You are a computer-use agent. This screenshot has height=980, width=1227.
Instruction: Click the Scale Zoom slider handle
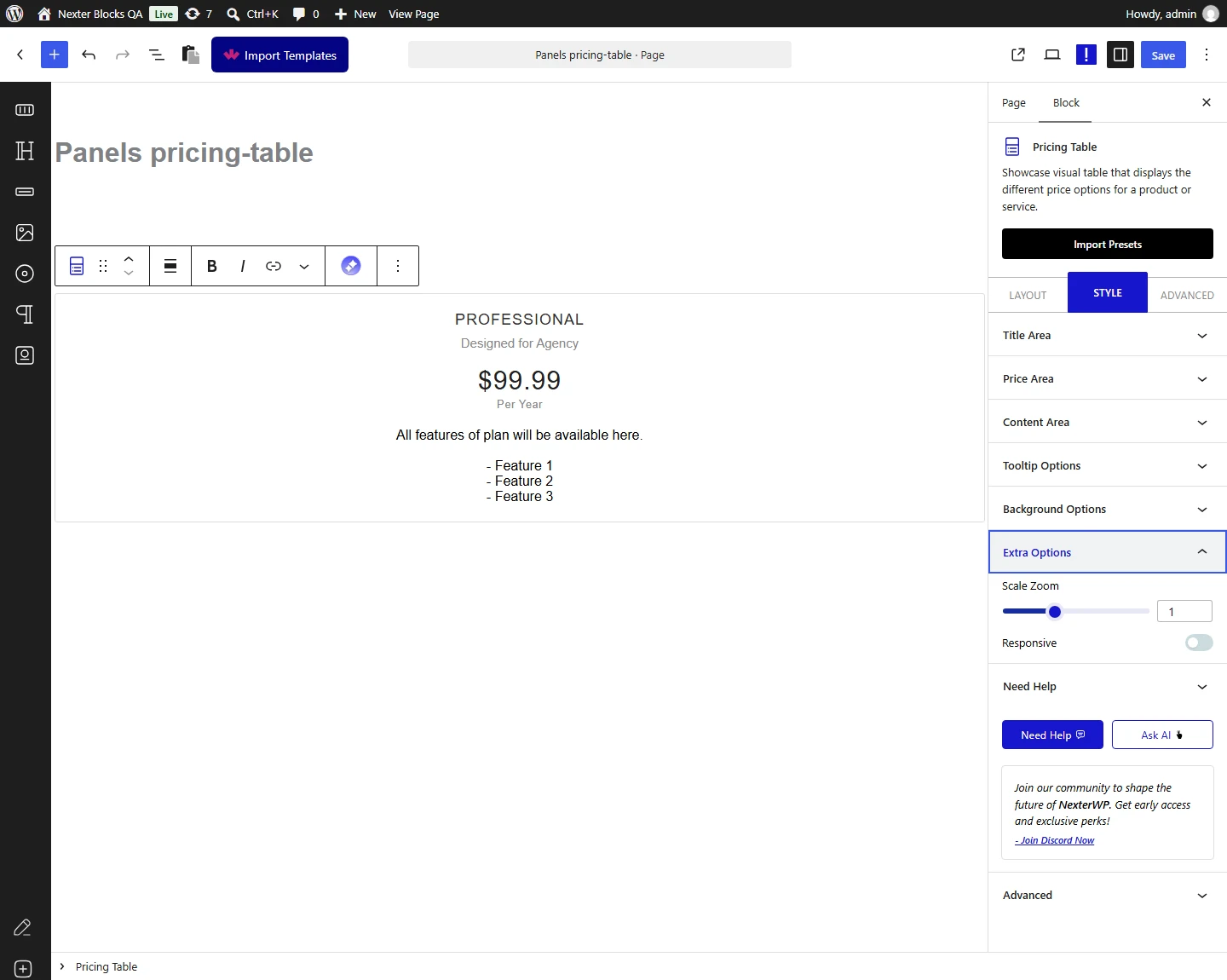pyautogui.click(x=1055, y=611)
